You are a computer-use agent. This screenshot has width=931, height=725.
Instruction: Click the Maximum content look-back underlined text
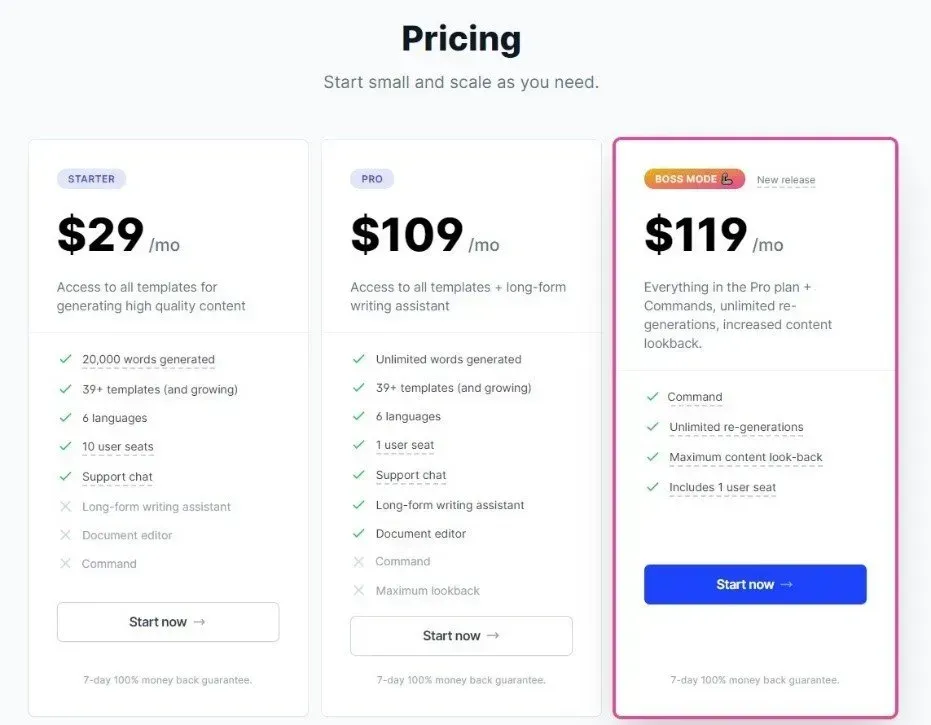746,457
